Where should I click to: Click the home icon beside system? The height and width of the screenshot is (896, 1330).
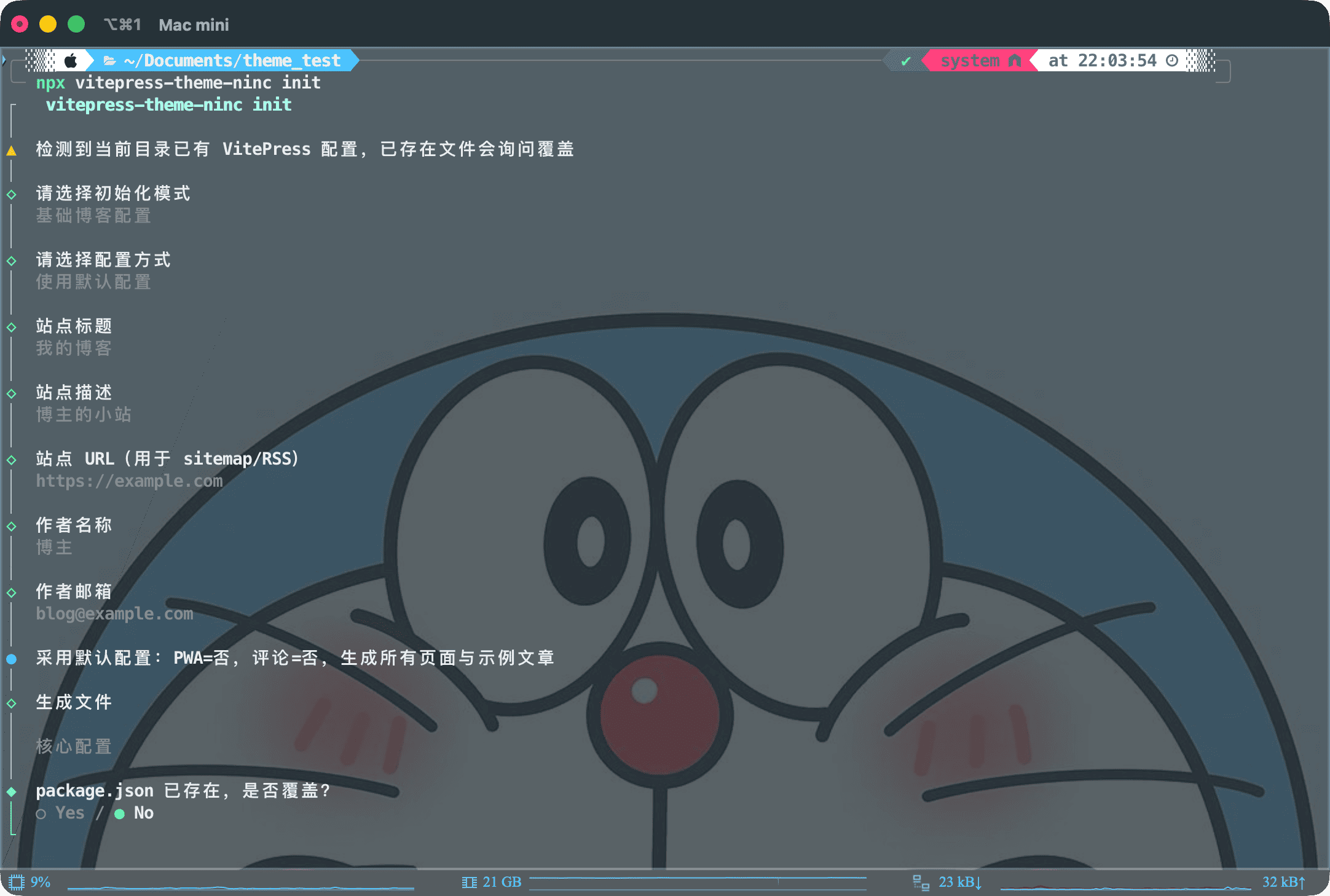point(1015,61)
